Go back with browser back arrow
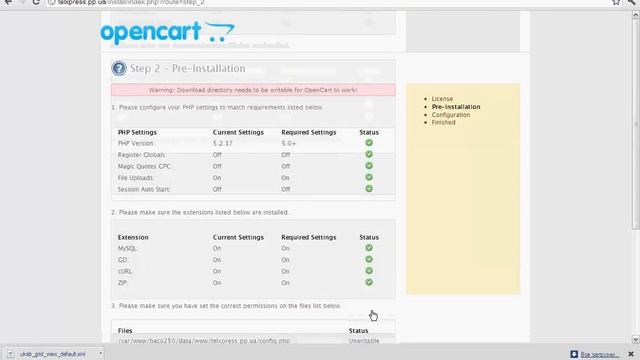Screen dimensions: 640x360 tap(8, 2)
